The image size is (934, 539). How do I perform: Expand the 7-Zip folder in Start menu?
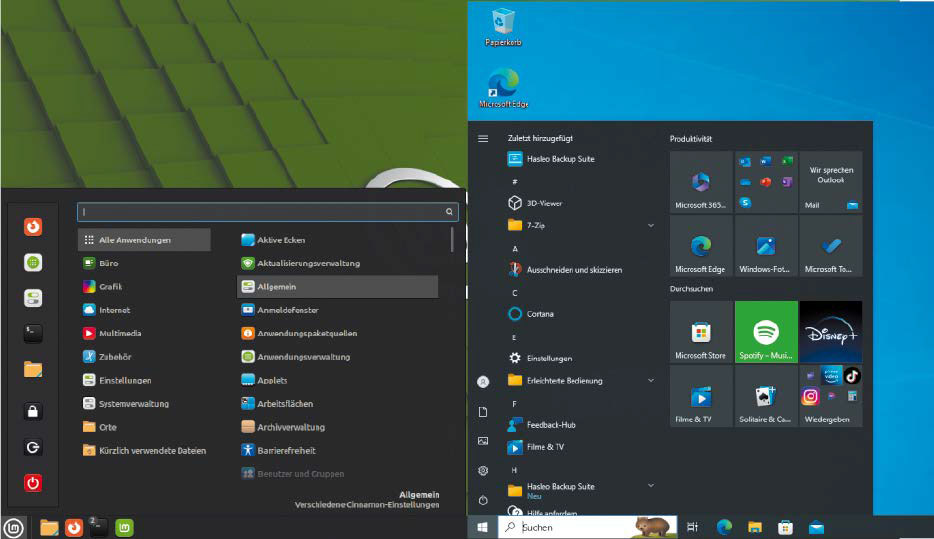click(x=651, y=225)
